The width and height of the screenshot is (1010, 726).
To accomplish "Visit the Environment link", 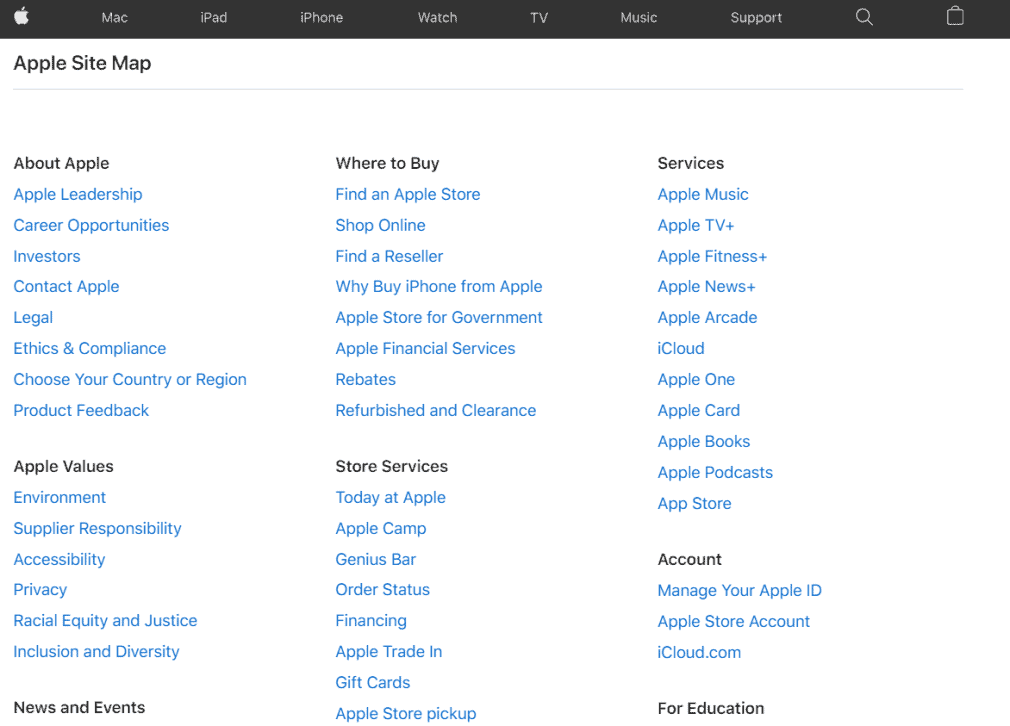I will [60, 497].
